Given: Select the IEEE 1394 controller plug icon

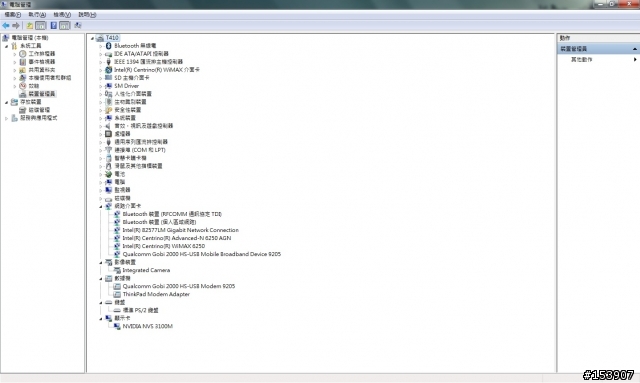Looking at the screenshot, I should click(x=109, y=62).
